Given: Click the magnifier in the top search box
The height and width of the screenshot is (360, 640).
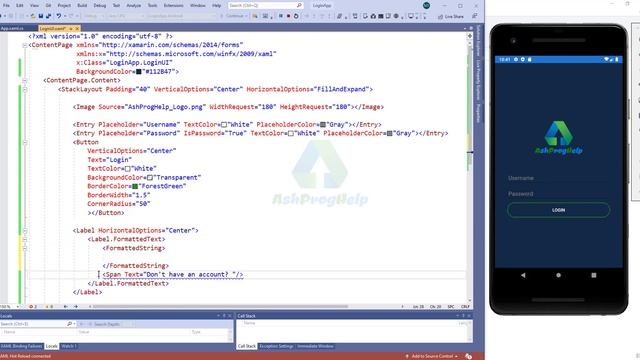Looking at the screenshot, I should click(299, 5).
